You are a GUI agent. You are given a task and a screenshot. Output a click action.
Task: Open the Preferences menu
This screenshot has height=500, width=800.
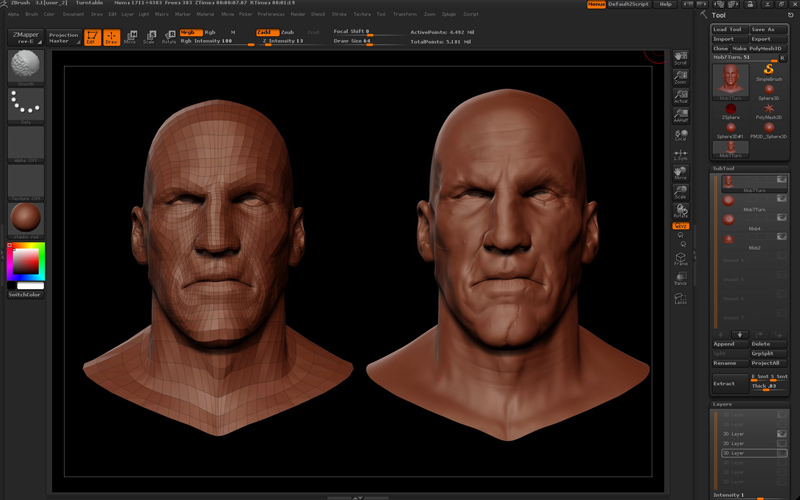click(x=271, y=14)
